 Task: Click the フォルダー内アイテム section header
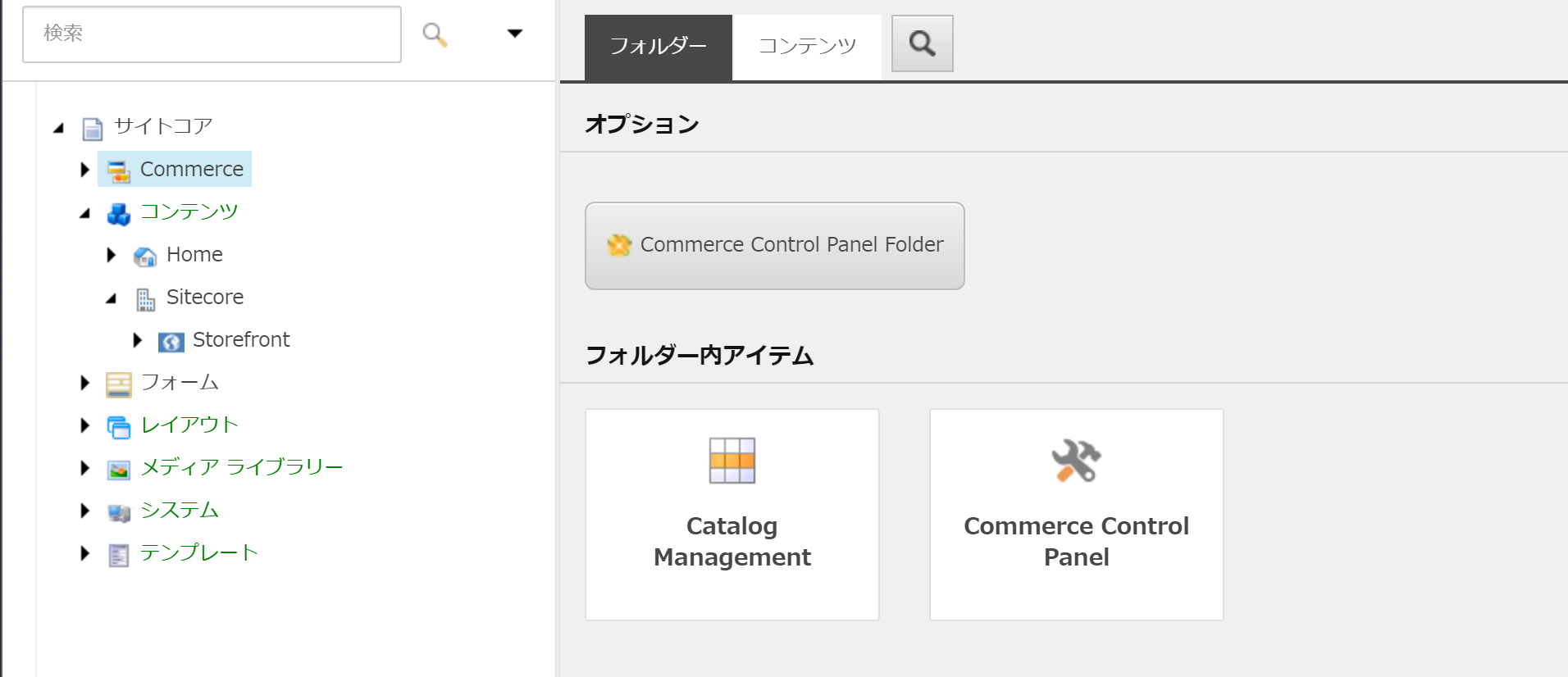pyautogui.click(x=700, y=355)
